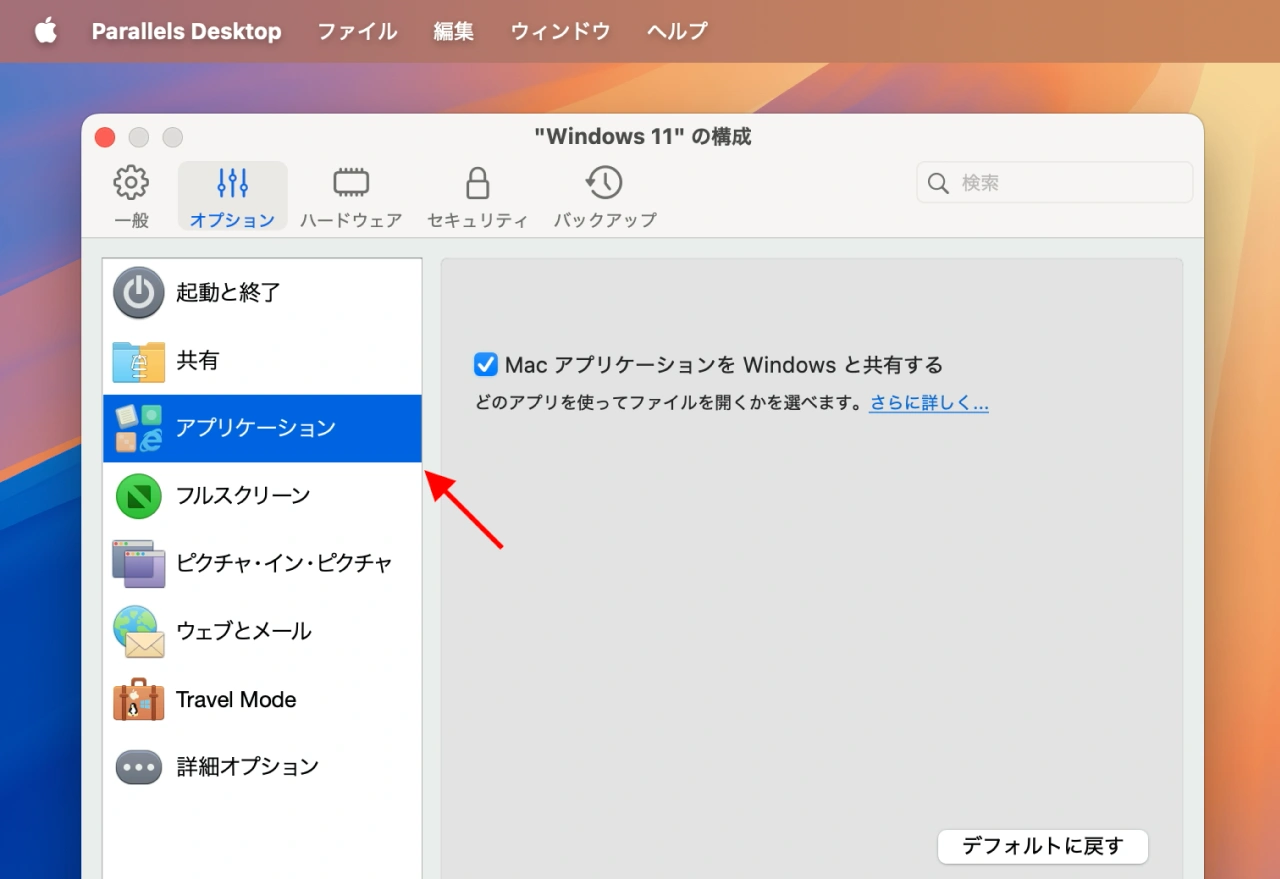Open the Apple menu

(x=46, y=31)
